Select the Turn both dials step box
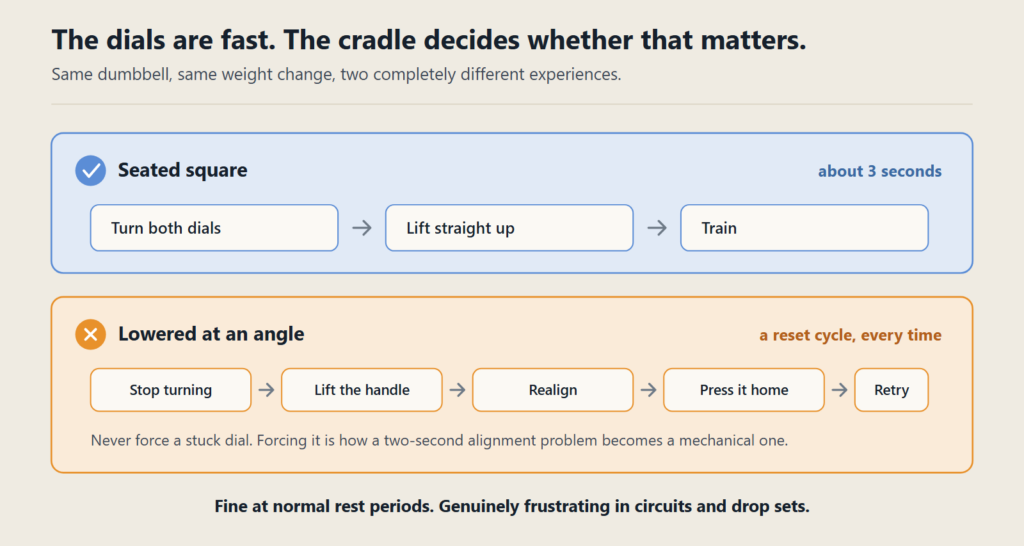 point(214,228)
